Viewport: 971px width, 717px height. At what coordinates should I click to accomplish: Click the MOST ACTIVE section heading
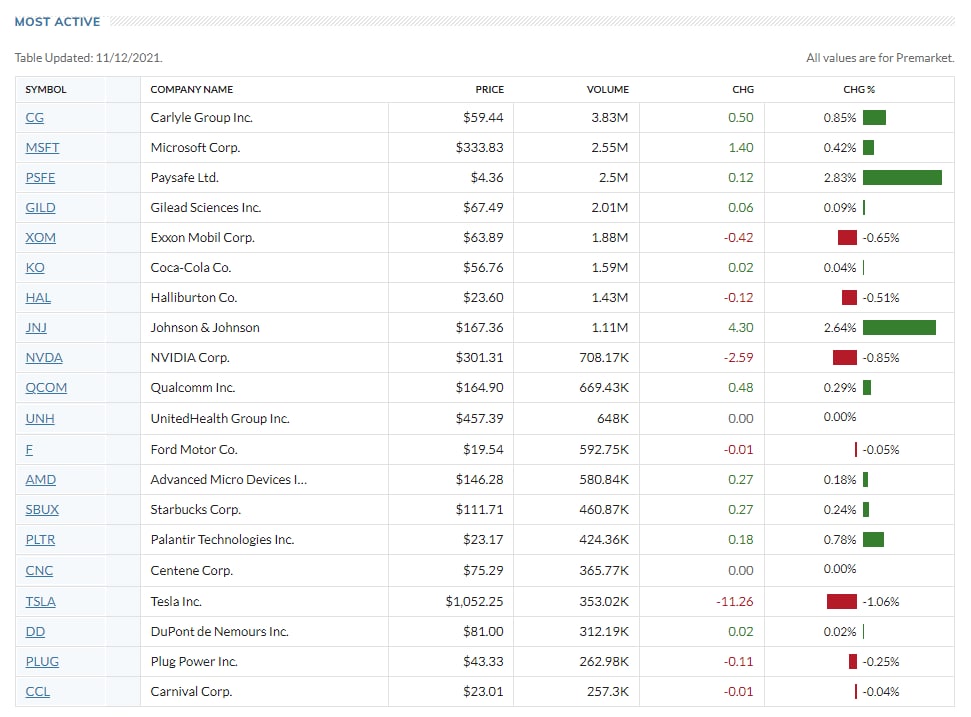pos(58,22)
